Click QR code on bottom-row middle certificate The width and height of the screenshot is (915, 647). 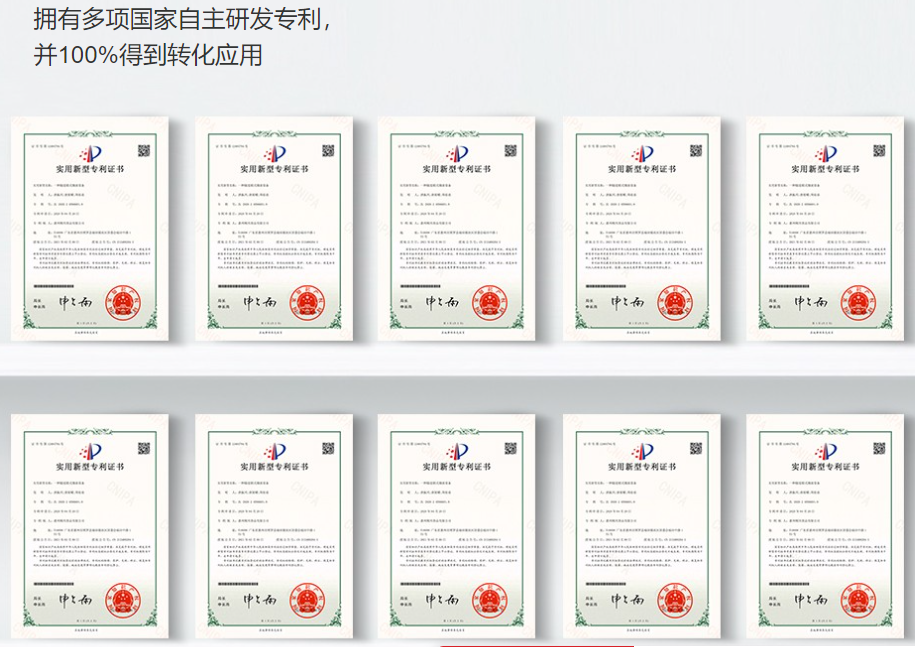coord(510,446)
